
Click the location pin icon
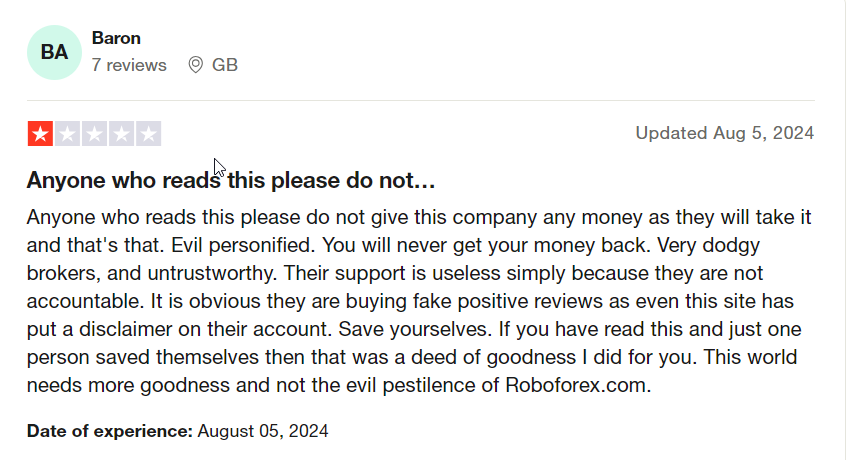click(x=195, y=65)
